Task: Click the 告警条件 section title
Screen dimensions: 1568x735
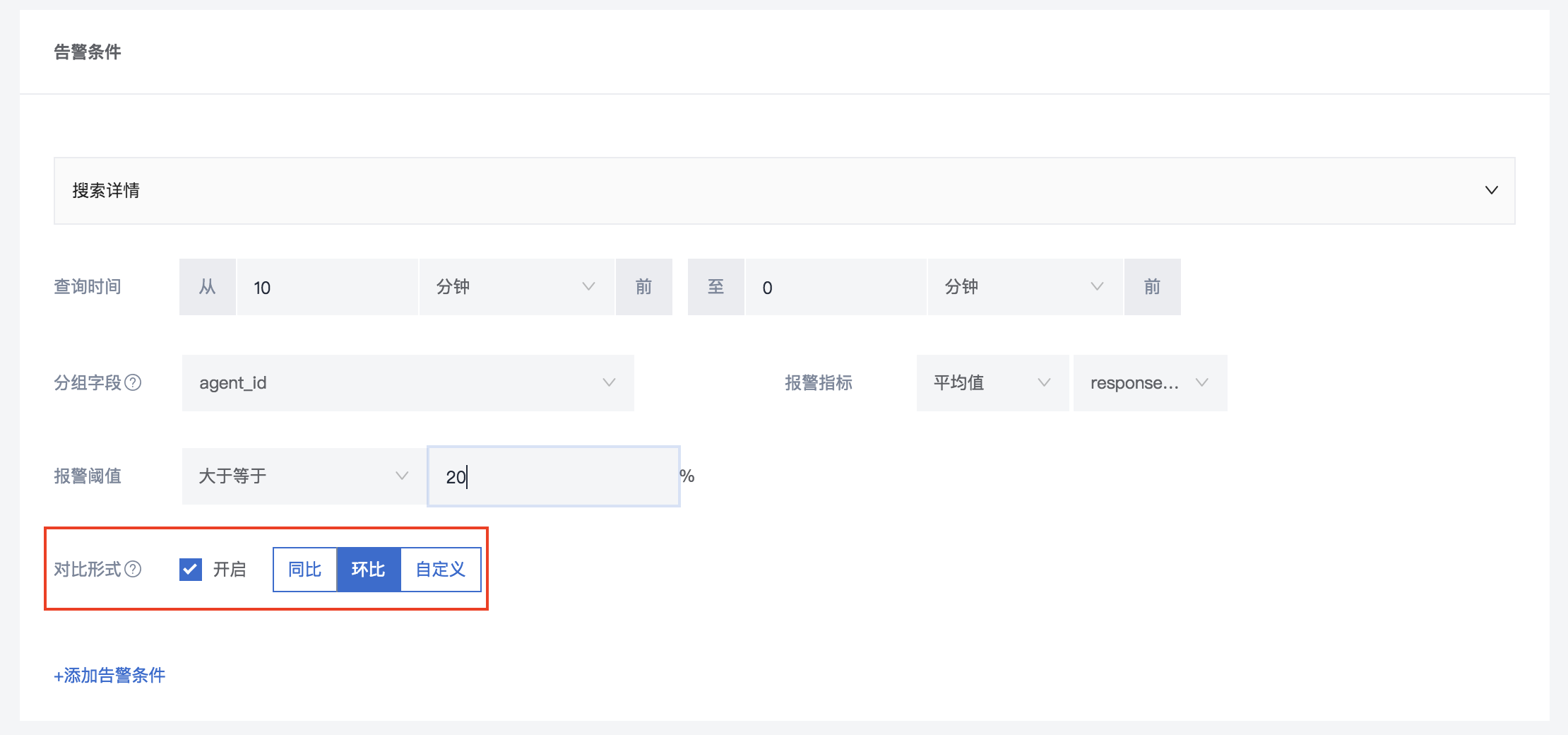Action: point(88,52)
